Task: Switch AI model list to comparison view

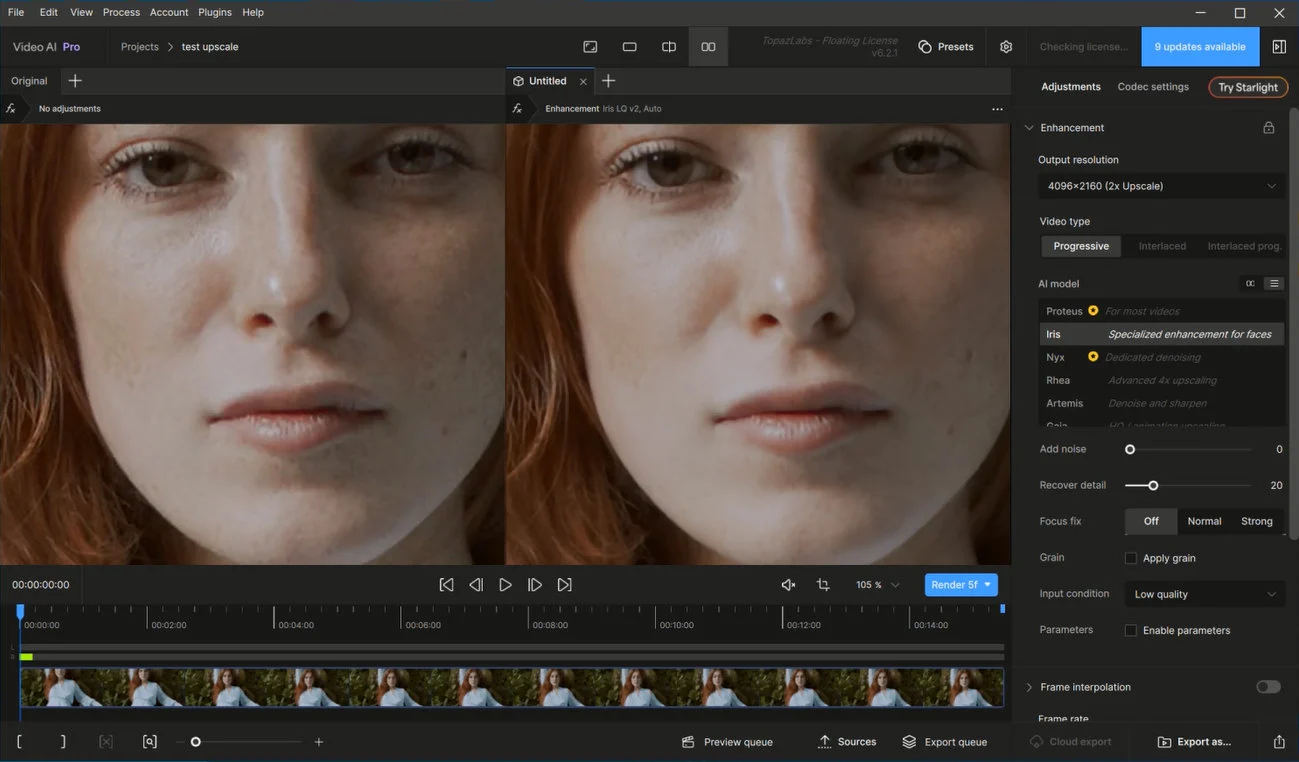Action: coord(1250,284)
